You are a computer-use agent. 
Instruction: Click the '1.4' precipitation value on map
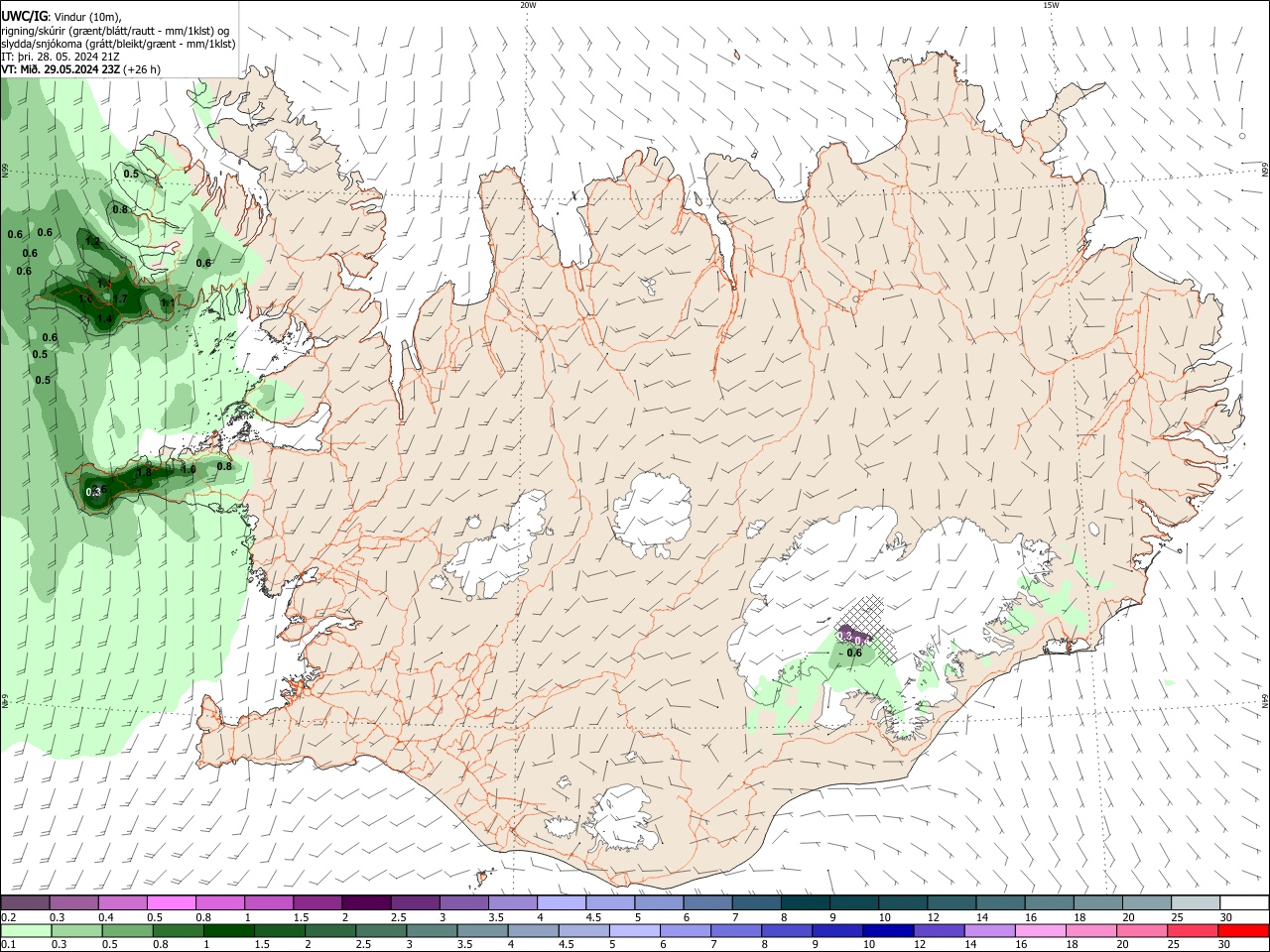104,318
